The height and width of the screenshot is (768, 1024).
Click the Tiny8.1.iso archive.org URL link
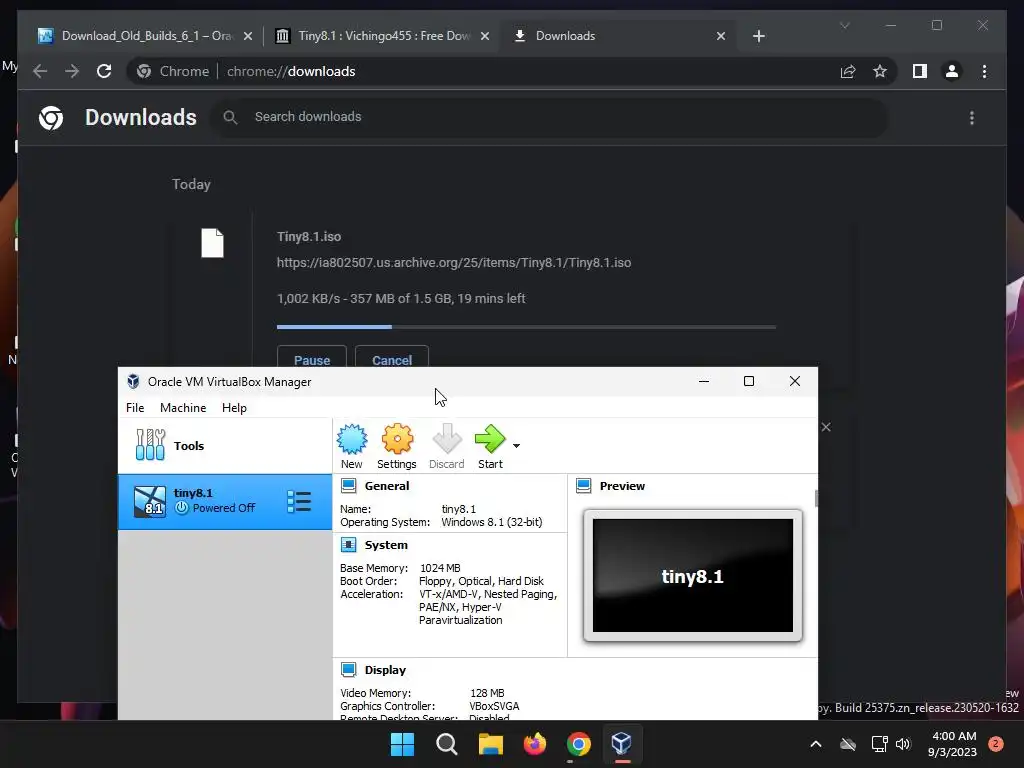(454, 263)
